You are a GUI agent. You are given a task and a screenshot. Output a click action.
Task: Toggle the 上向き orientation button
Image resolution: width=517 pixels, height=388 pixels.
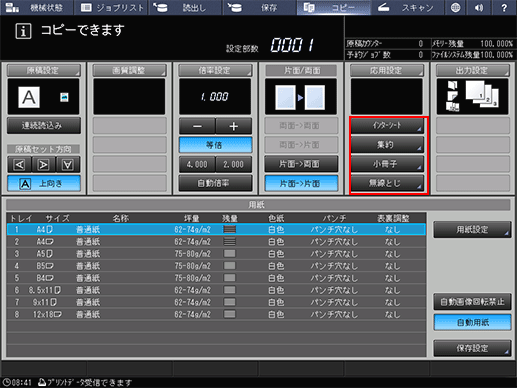(x=44, y=183)
